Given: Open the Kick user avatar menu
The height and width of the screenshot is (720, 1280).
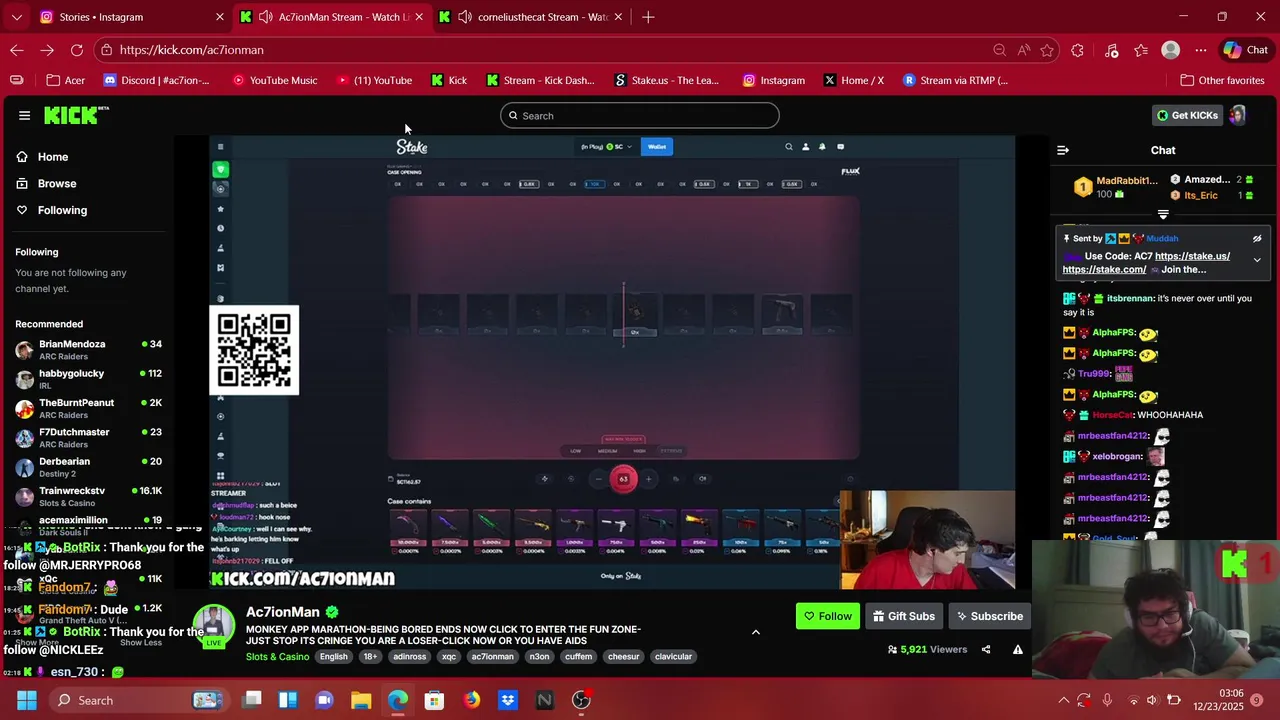Looking at the screenshot, I should pyautogui.click(x=1237, y=115).
